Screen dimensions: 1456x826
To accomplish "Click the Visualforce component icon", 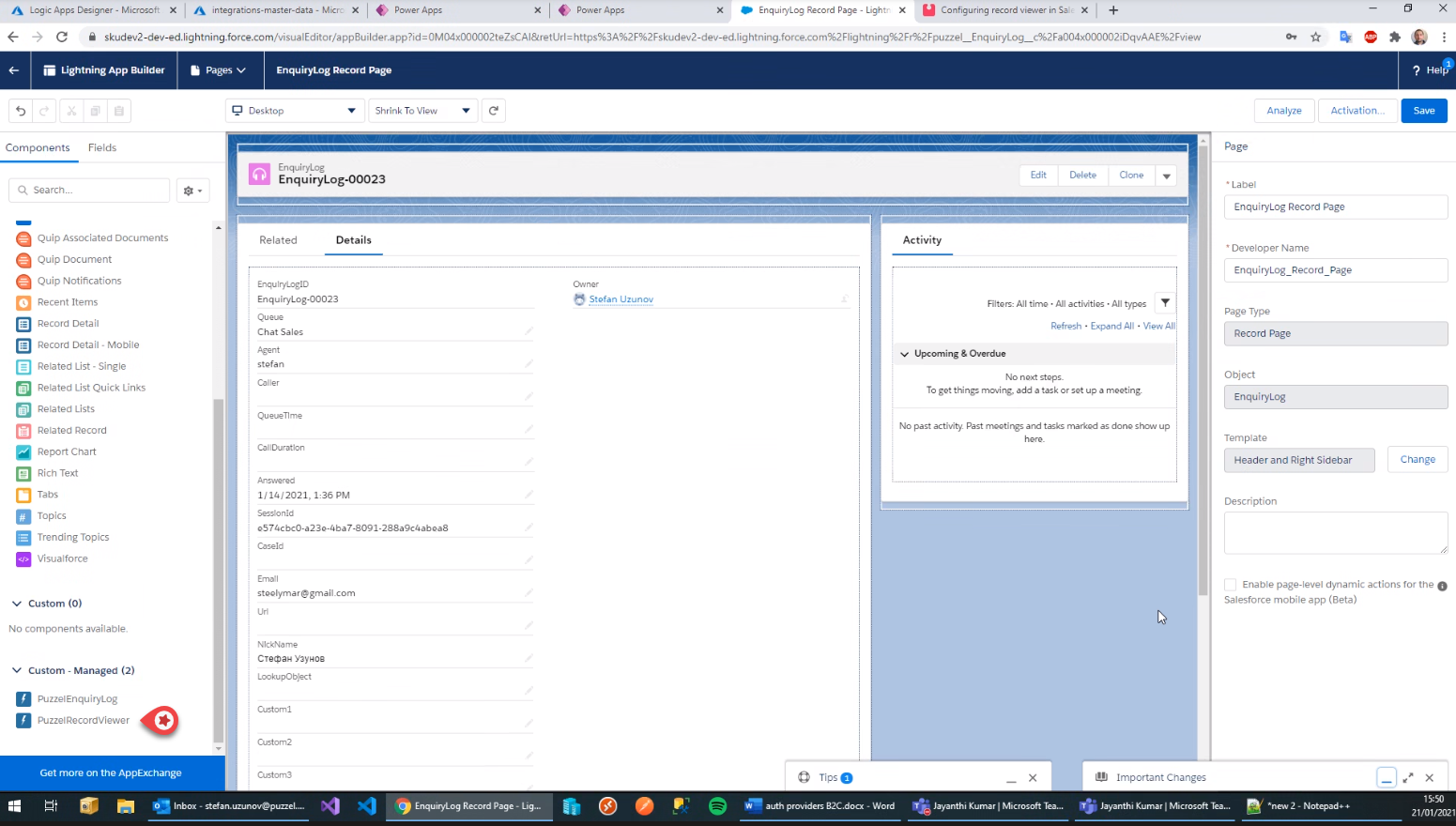I will click(x=23, y=559).
